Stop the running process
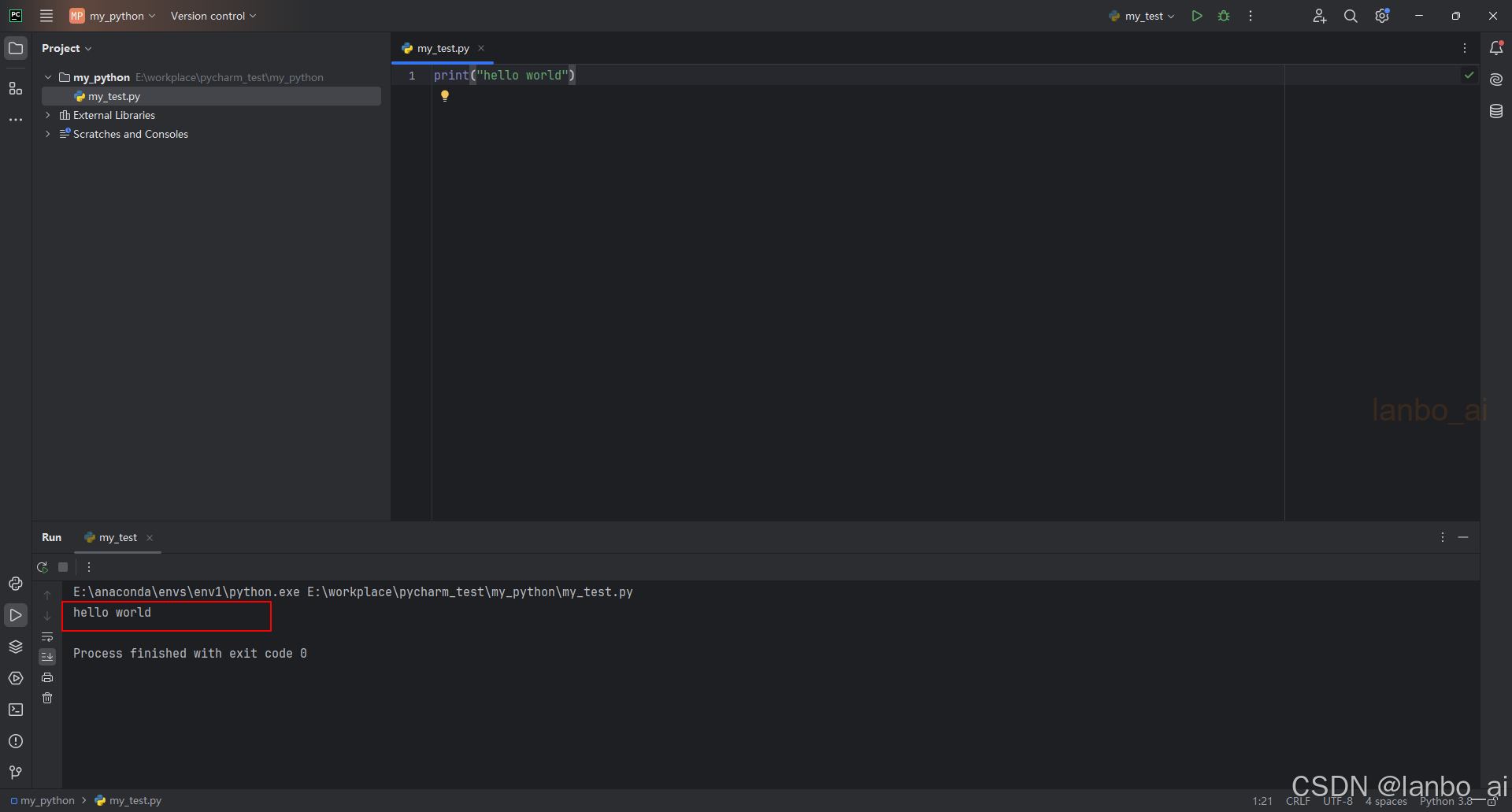The height and width of the screenshot is (812, 1512). (x=63, y=567)
